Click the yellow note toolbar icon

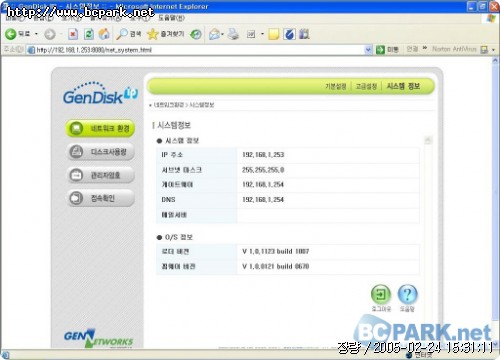pos(273,34)
